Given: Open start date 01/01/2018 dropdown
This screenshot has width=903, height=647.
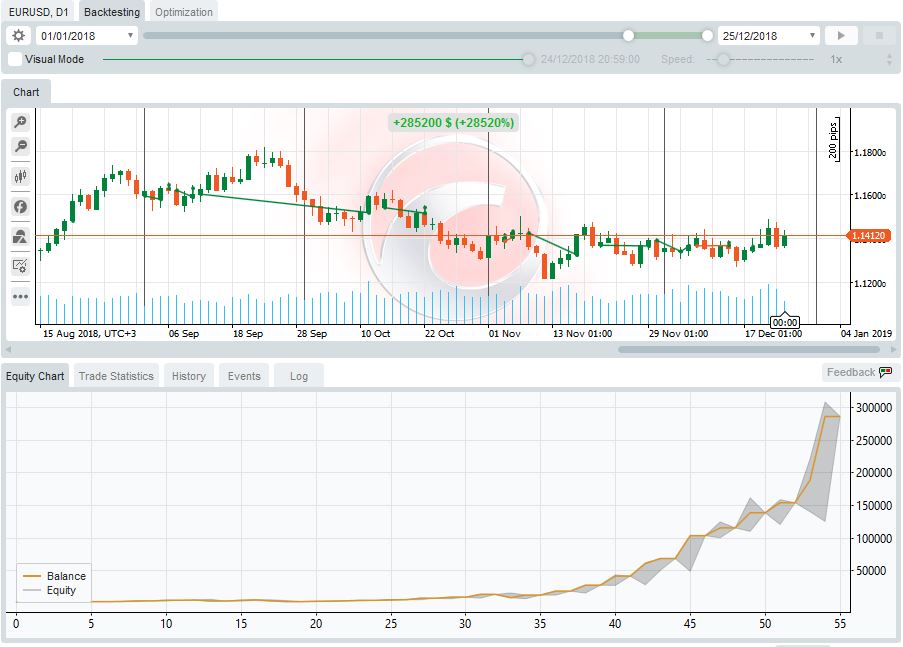Looking at the screenshot, I should 87,36.
